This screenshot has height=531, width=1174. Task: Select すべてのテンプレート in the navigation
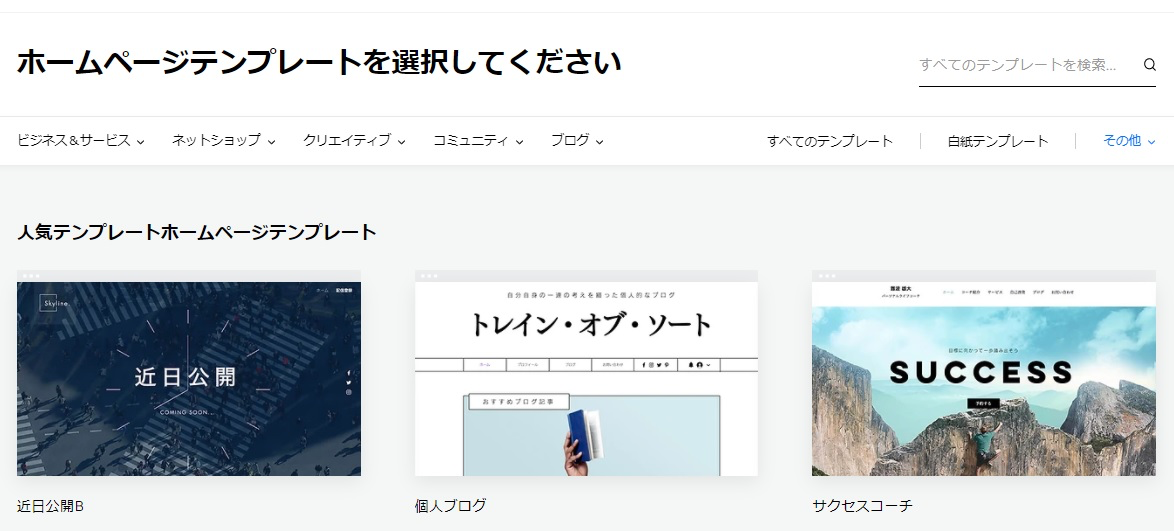[x=830, y=141]
